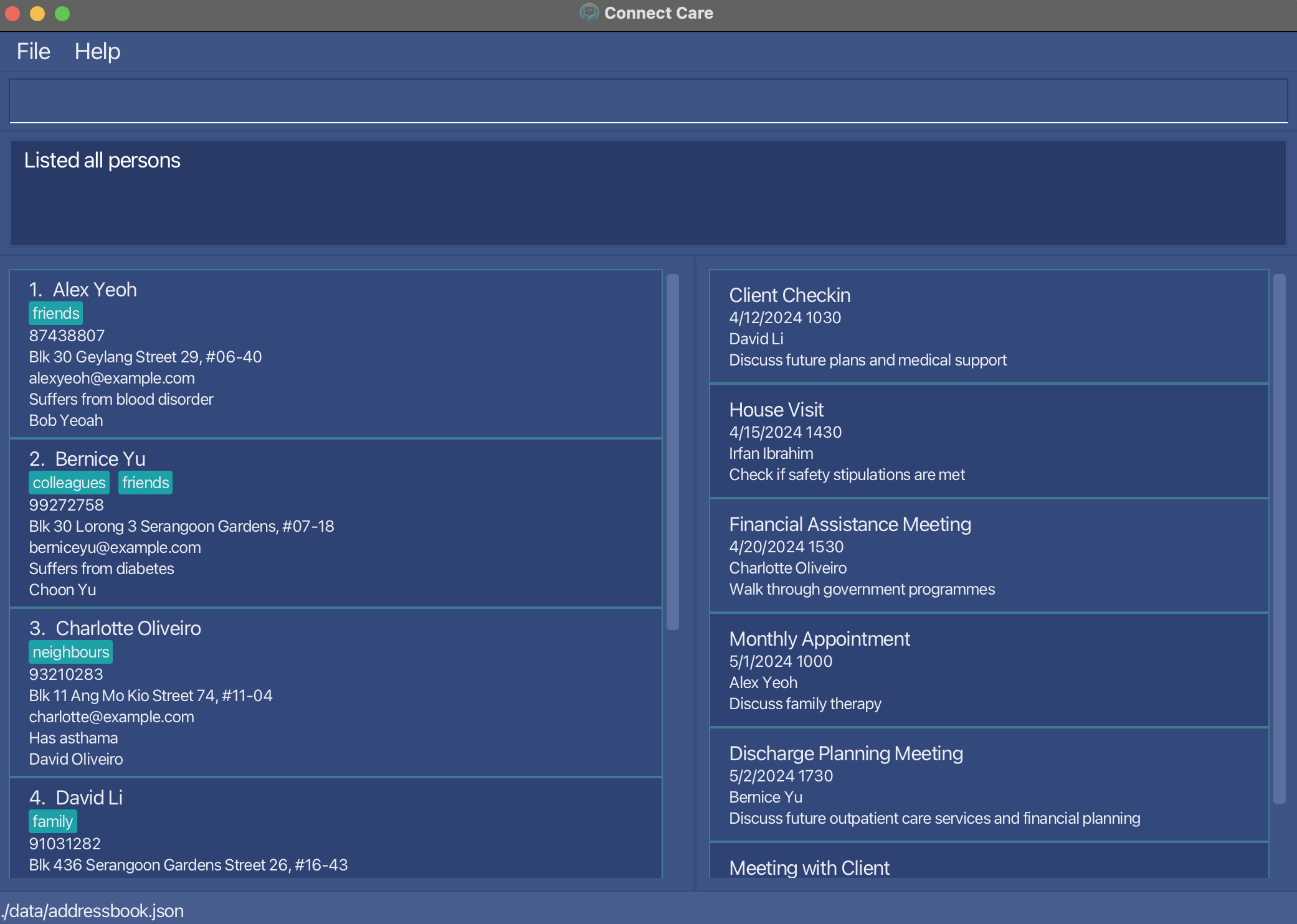Click the Connect Care title bar icon
Screen dimensions: 1297x924
click(589, 13)
